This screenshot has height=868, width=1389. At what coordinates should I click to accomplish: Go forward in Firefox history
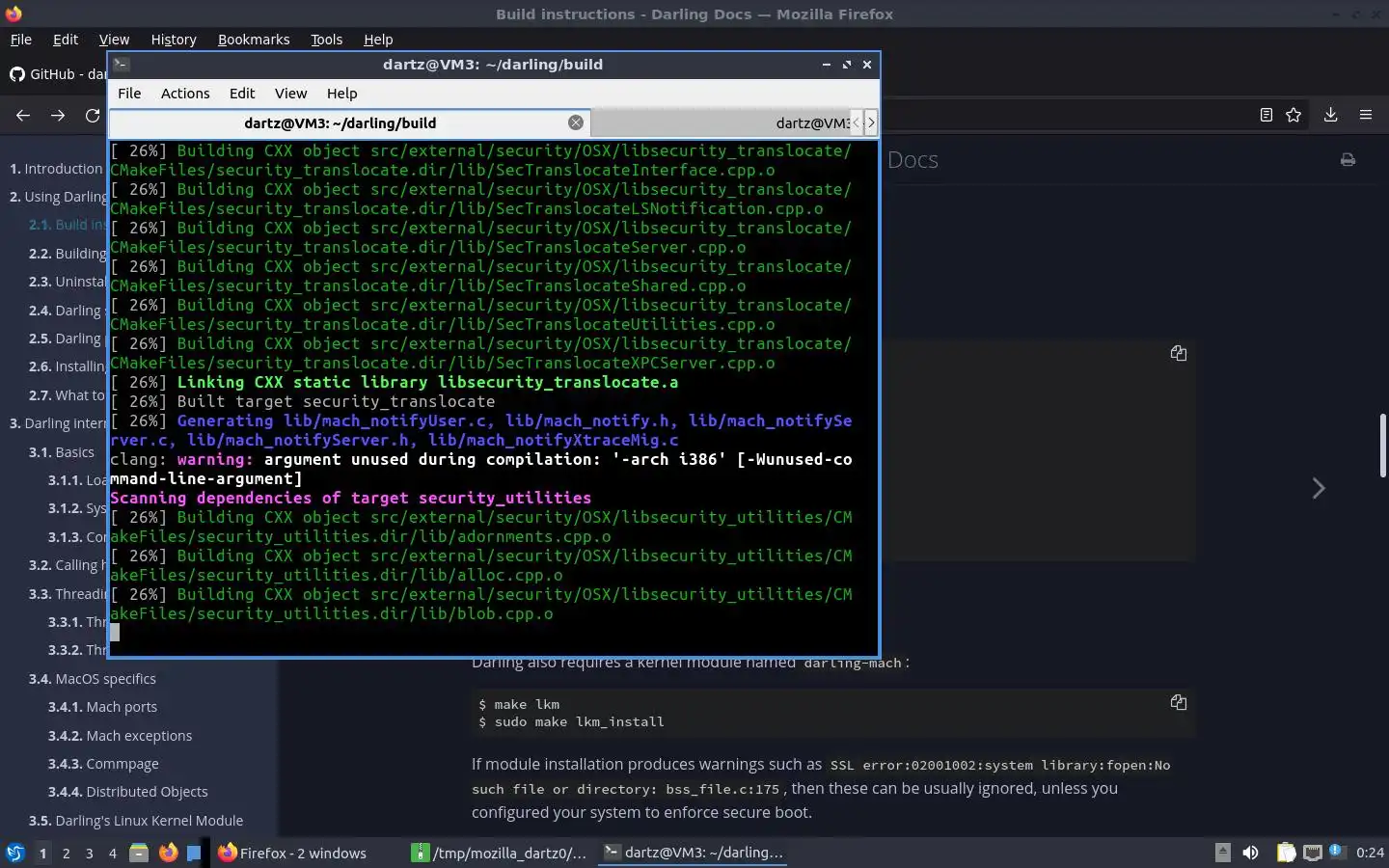pyautogui.click(x=58, y=115)
